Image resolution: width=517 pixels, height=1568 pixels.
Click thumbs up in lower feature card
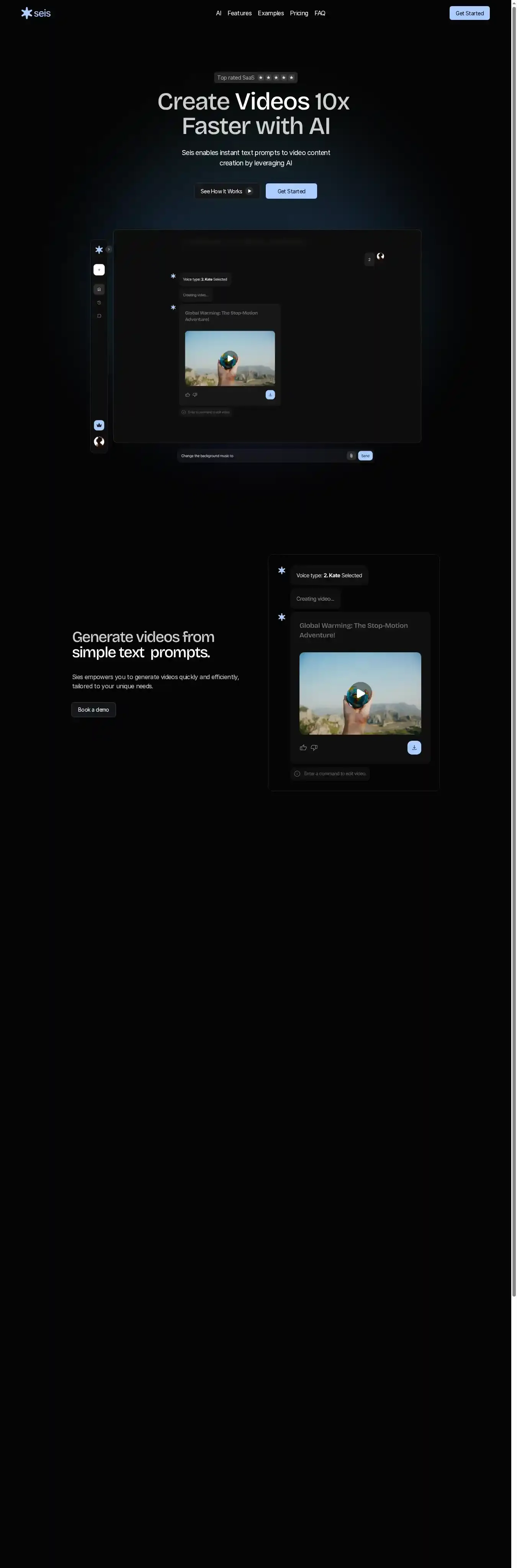(303, 748)
